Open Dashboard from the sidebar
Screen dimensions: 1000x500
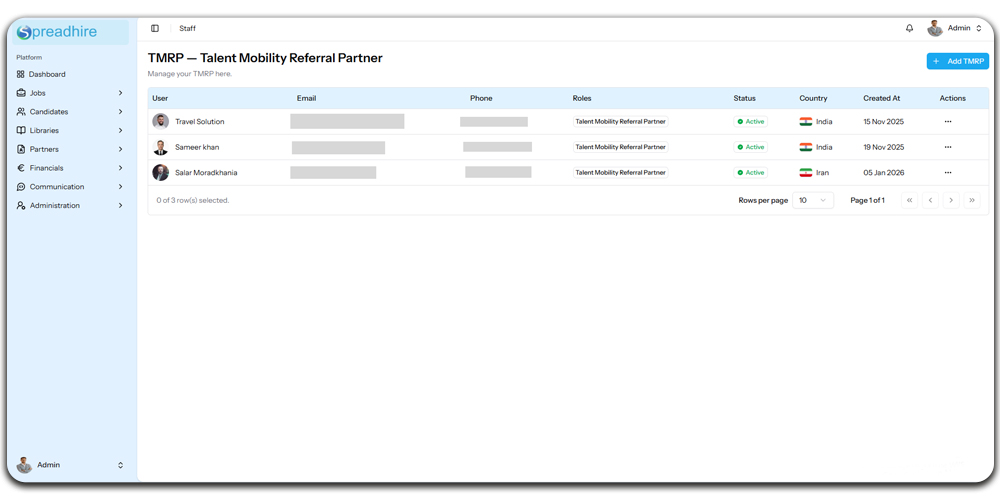[47, 74]
